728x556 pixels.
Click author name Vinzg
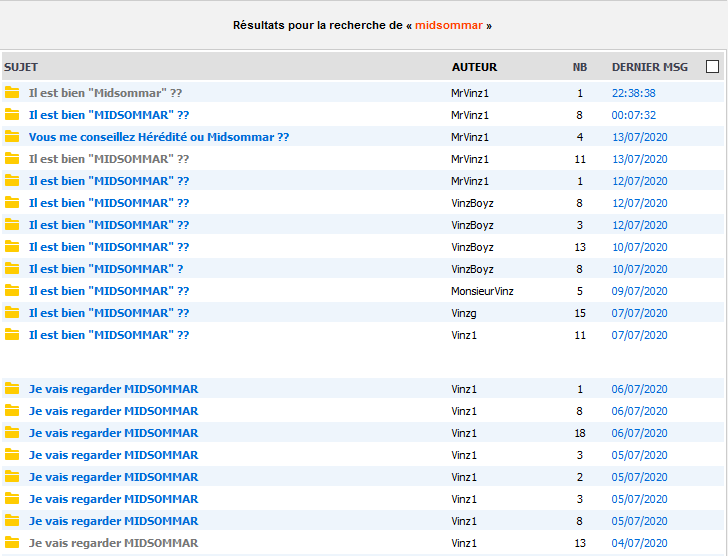click(464, 313)
